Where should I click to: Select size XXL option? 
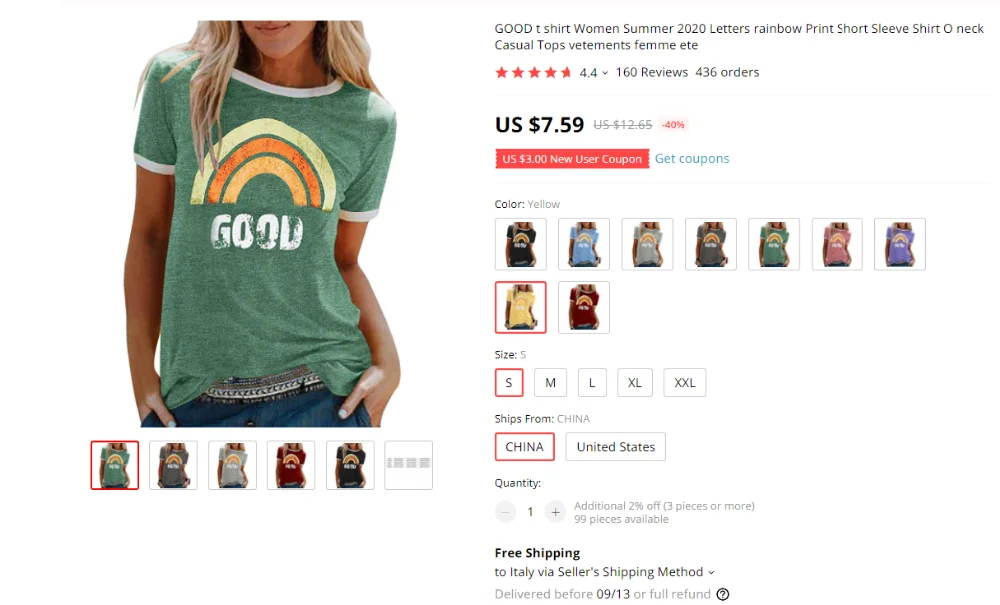pos(684,383)
